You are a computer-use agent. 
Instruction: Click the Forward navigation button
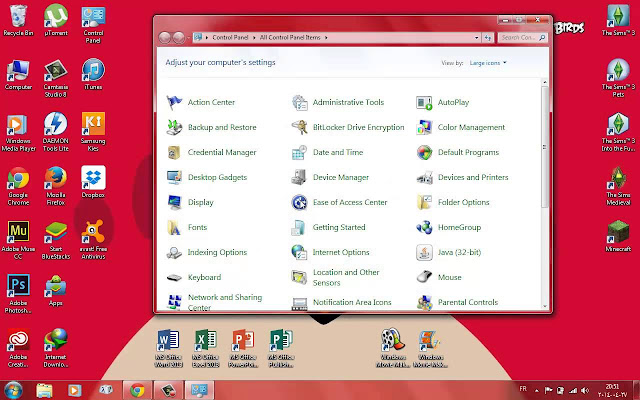click(x=179, y=38)
